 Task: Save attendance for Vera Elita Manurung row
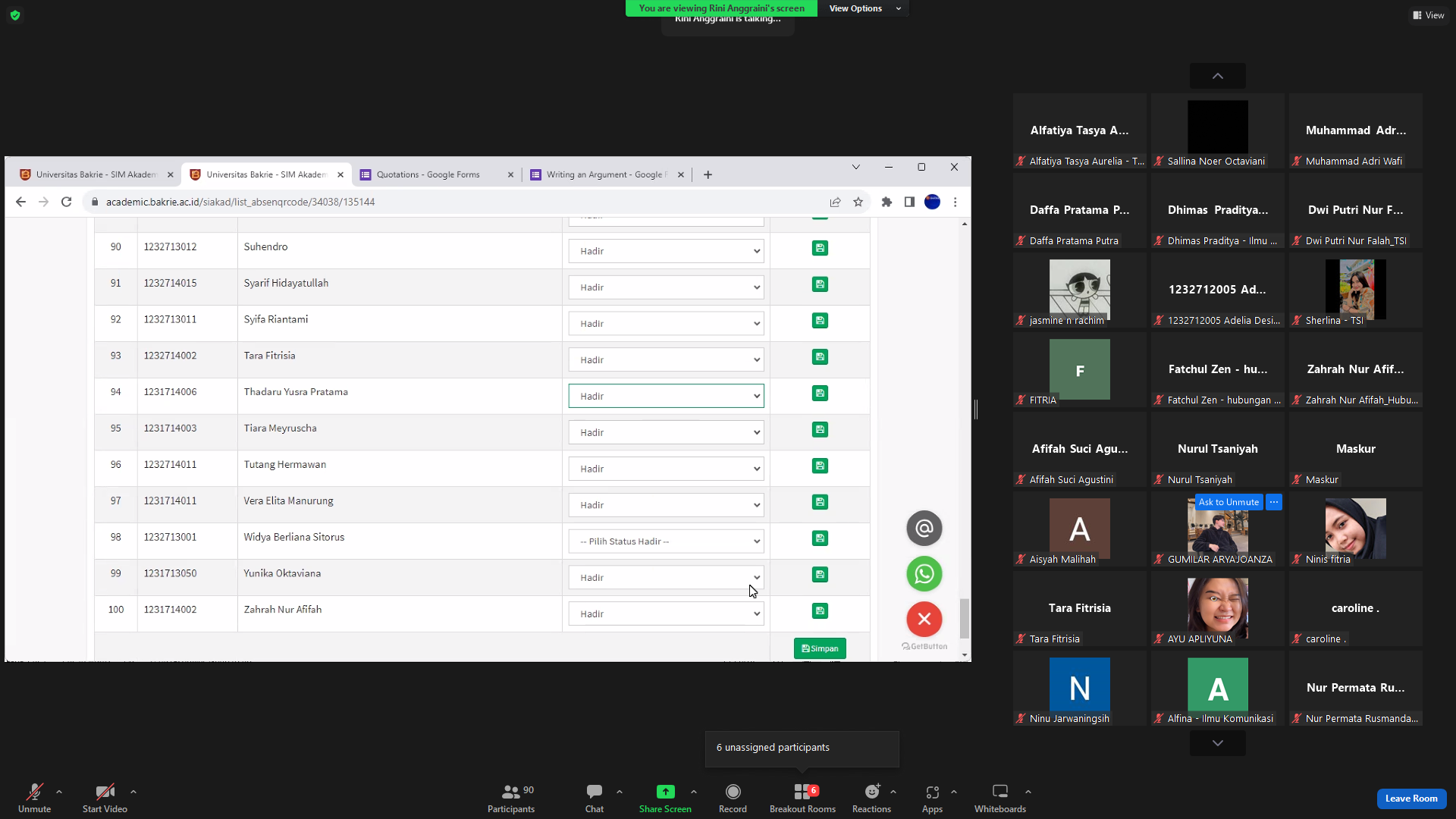coord(820,502)
